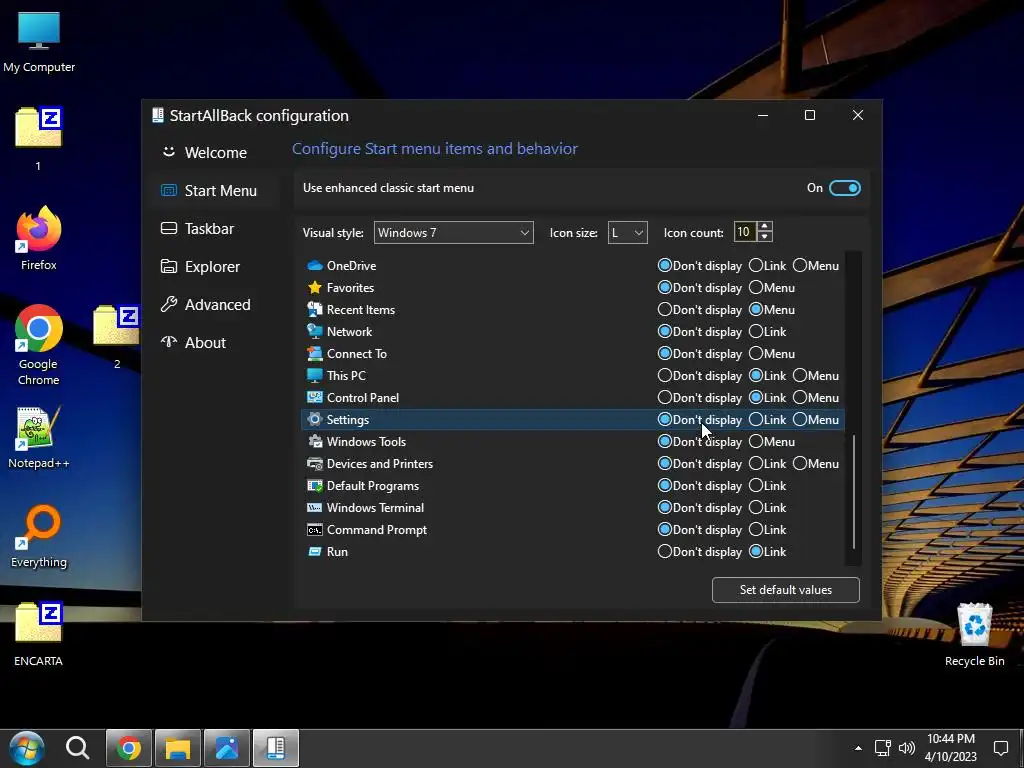Select the Notepad++ desktop icon
1024x768 pixels.
click(x=39, y=438)
